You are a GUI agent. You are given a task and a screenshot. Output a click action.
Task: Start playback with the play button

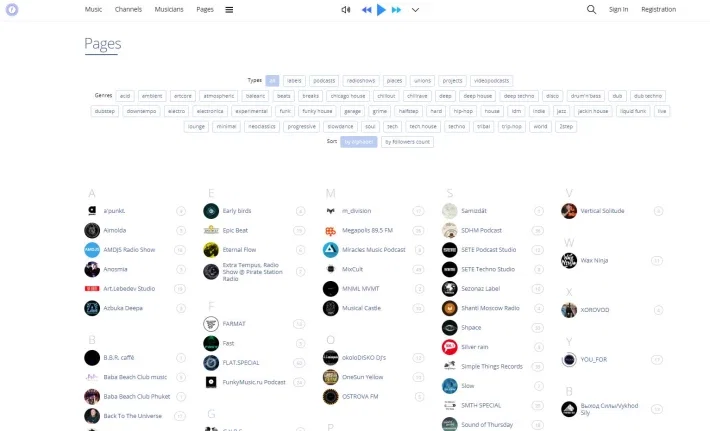(x=381, y=10)
